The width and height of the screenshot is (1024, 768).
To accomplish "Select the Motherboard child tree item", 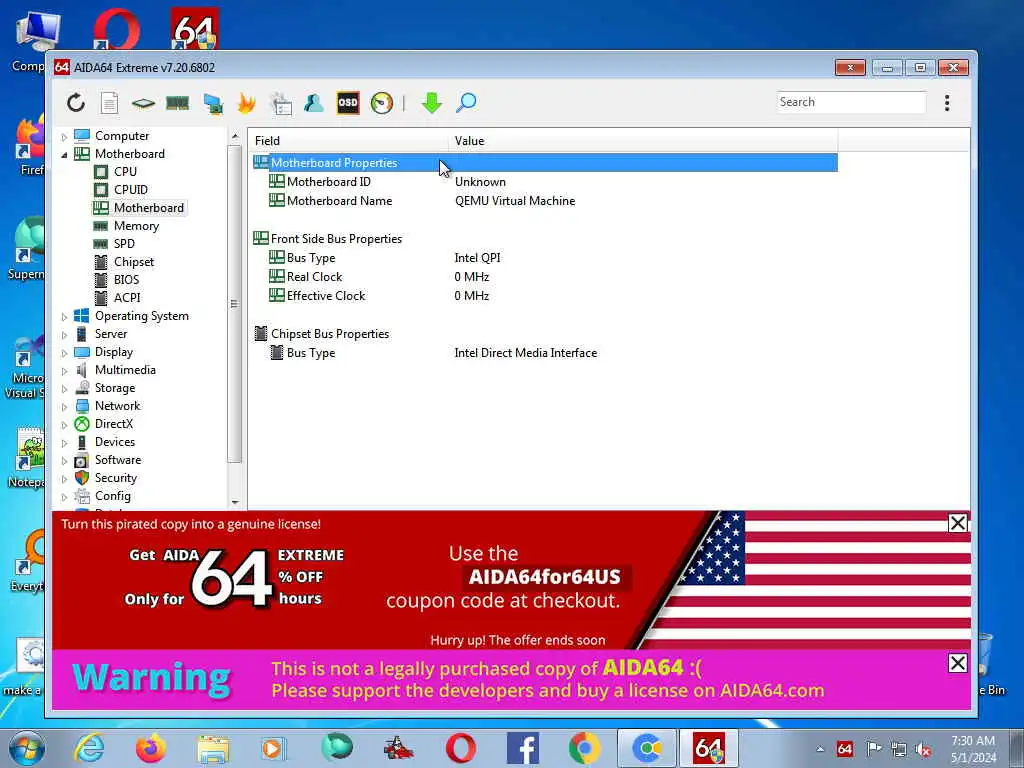I will [x=148, y=208].
